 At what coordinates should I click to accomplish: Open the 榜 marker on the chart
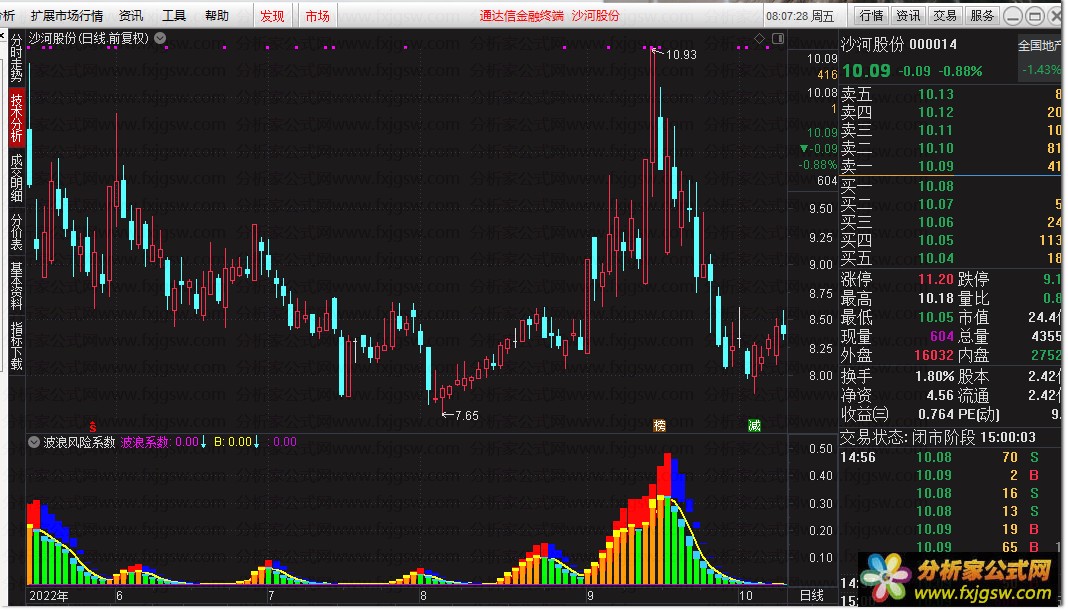click(659, 426)
